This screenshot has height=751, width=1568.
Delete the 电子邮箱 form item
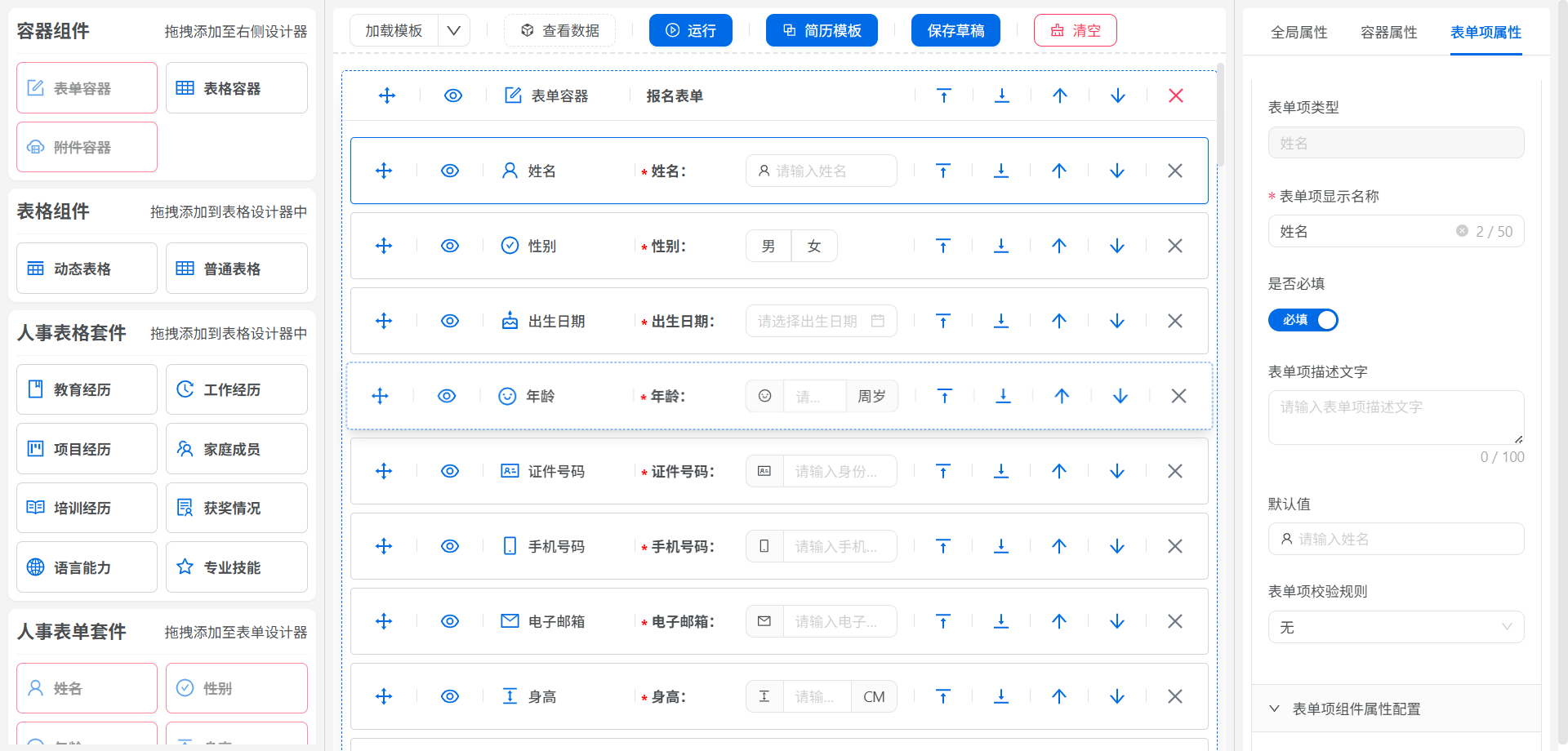1174,621
